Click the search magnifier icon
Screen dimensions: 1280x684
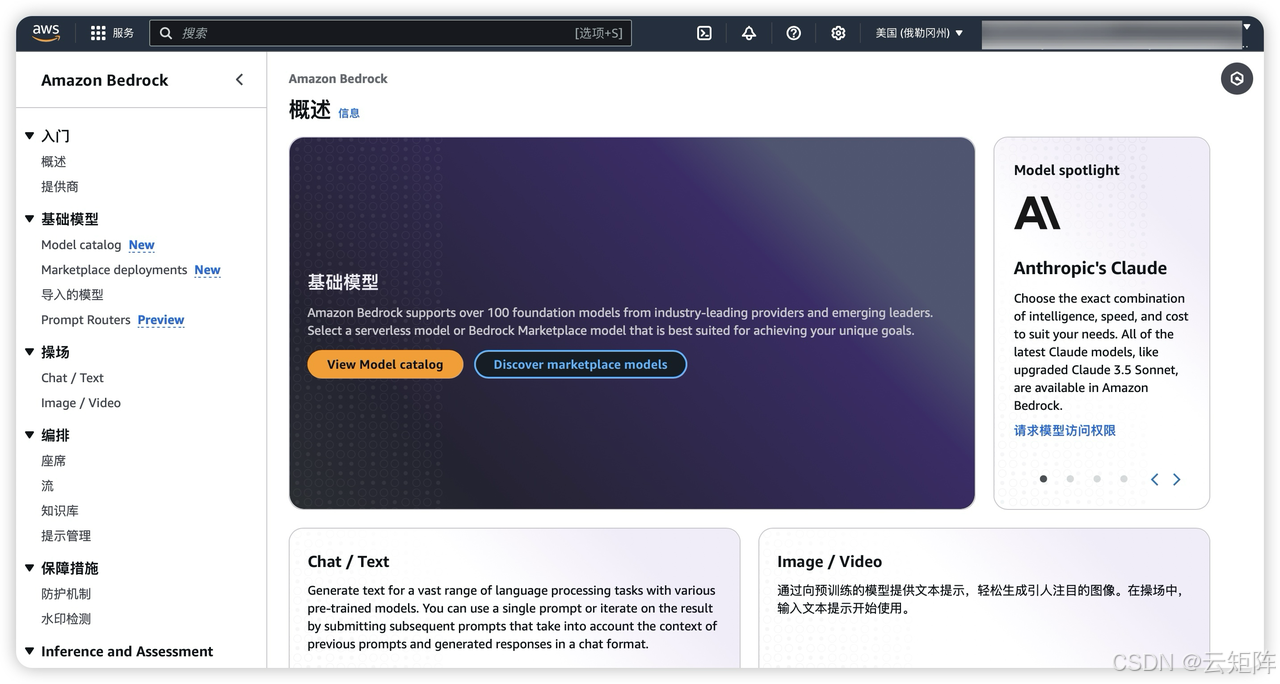point(166,33)
